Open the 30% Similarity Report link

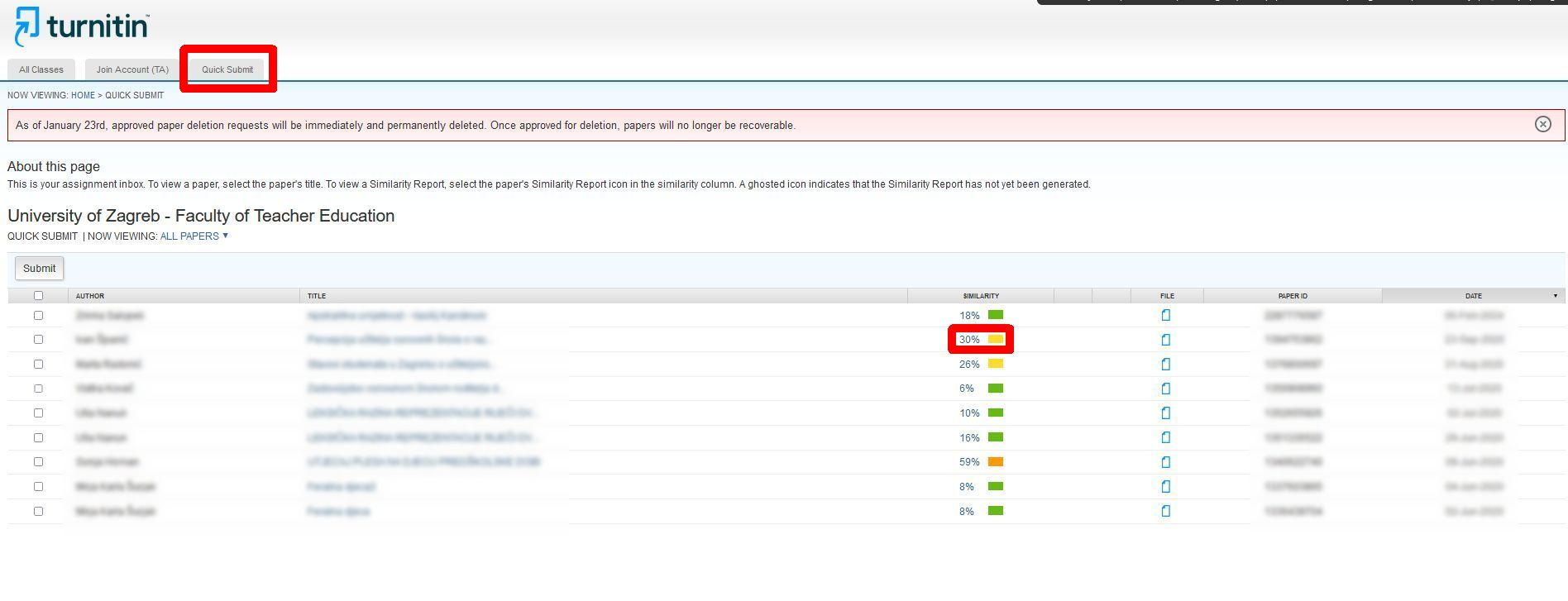969,340
